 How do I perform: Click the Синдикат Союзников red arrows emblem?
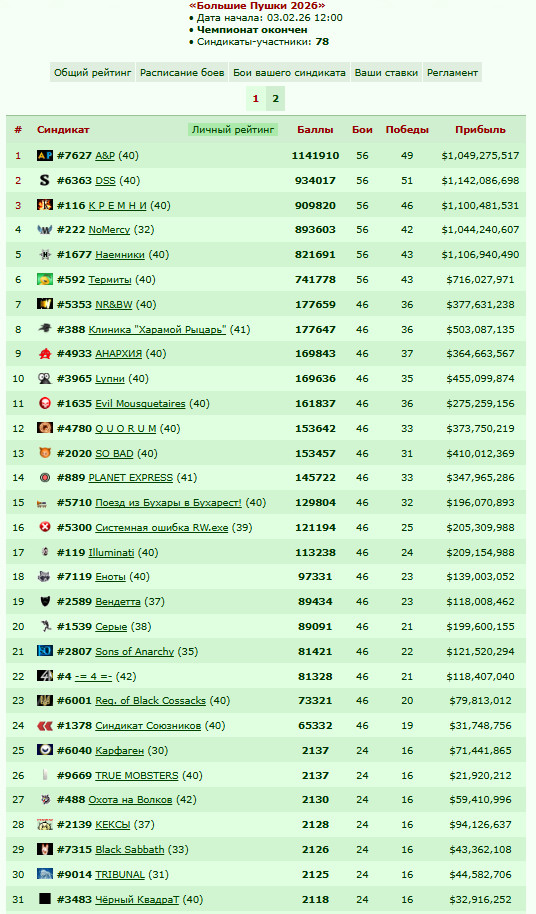pyautogui.click(x=45, y=726)
